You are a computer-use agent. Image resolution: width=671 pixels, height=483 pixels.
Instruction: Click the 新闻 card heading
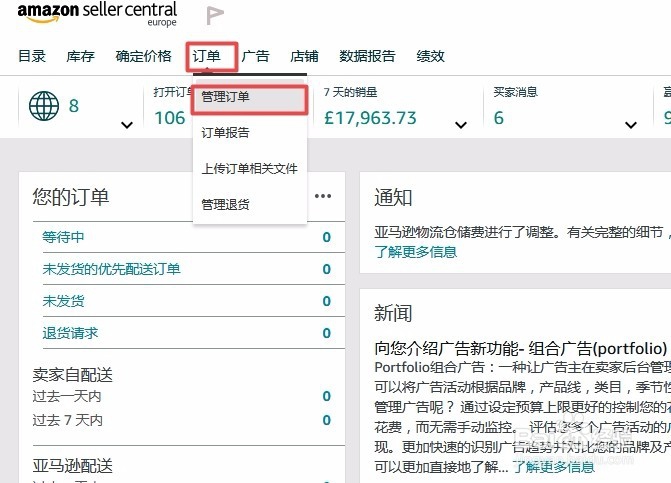coord(393,313)
